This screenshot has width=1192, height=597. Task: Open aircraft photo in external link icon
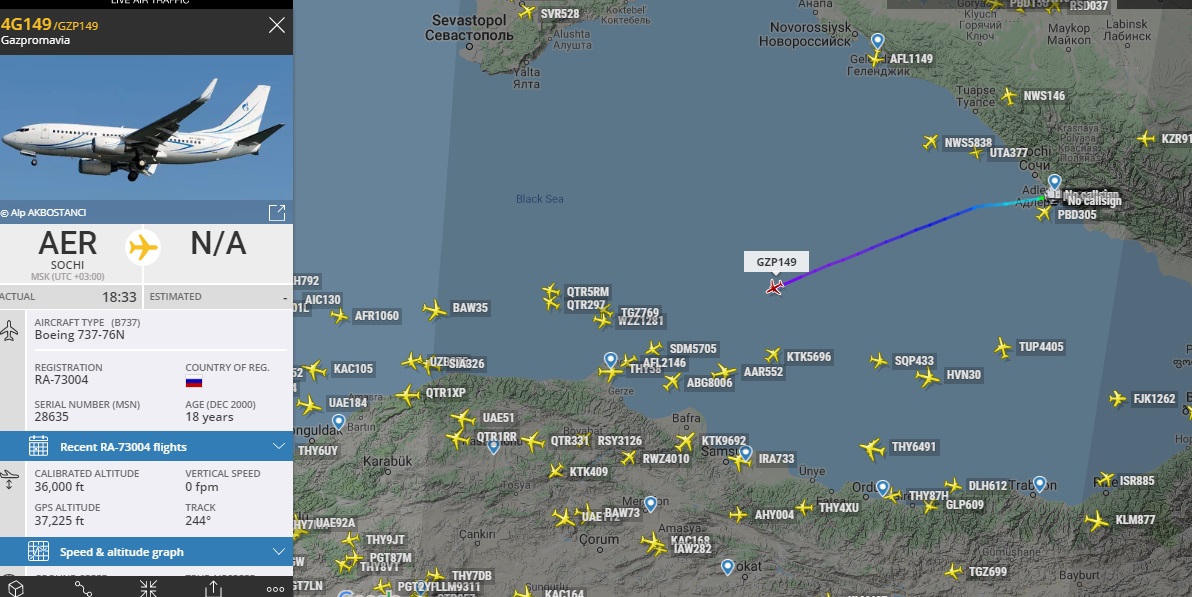277,212
